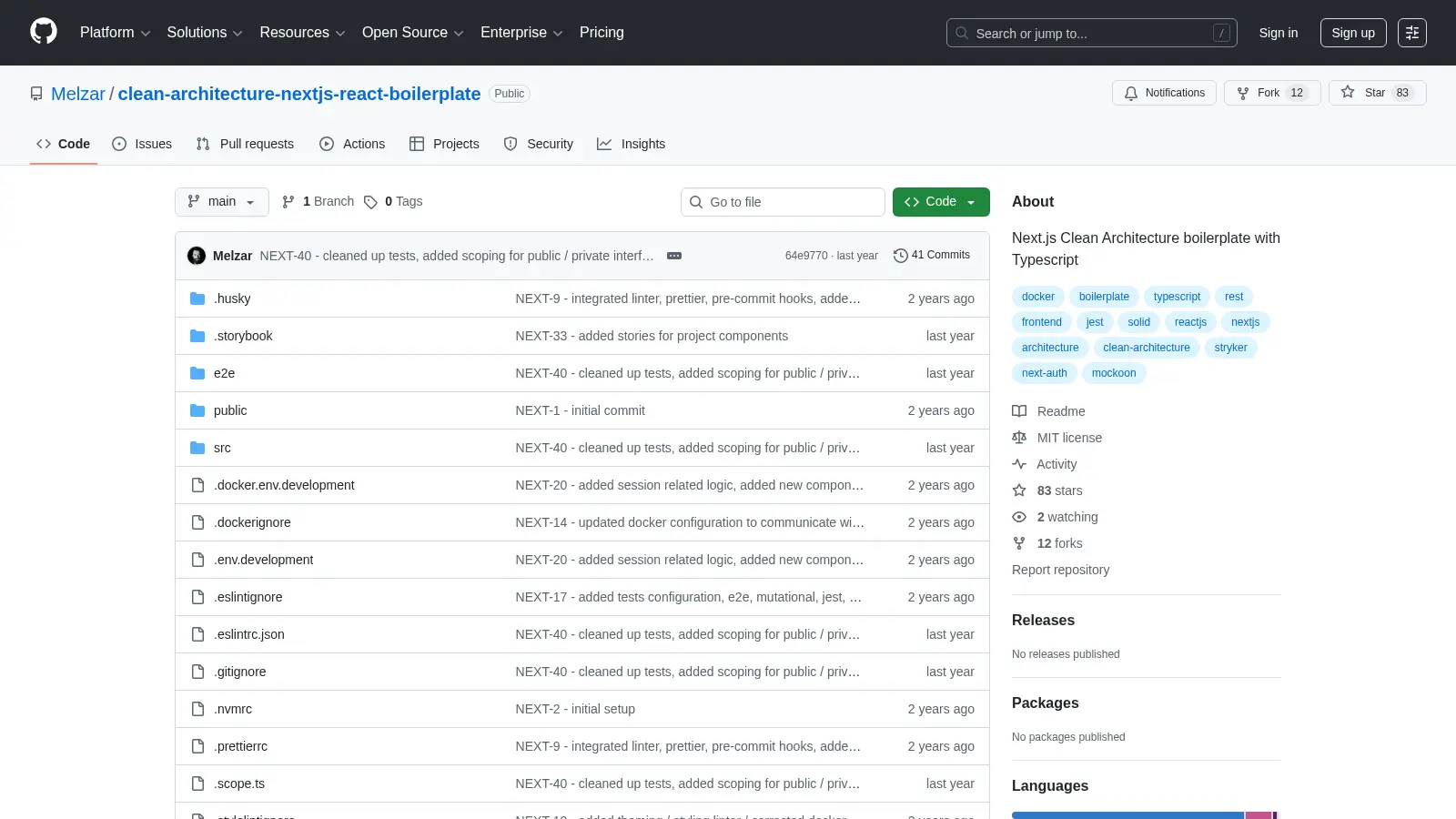Click the .dockerignore file icon
The height and width of the screenshot is (819, 1456).
(197, 522)
